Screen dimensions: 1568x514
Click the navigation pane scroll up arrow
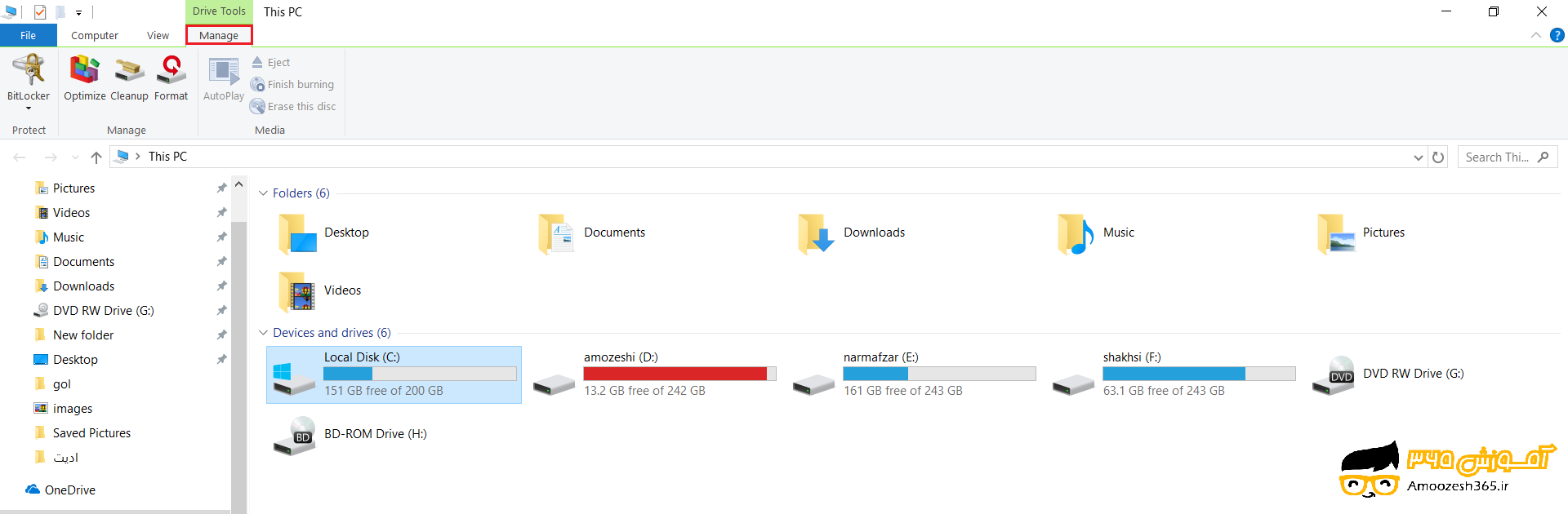pos(238,184)
